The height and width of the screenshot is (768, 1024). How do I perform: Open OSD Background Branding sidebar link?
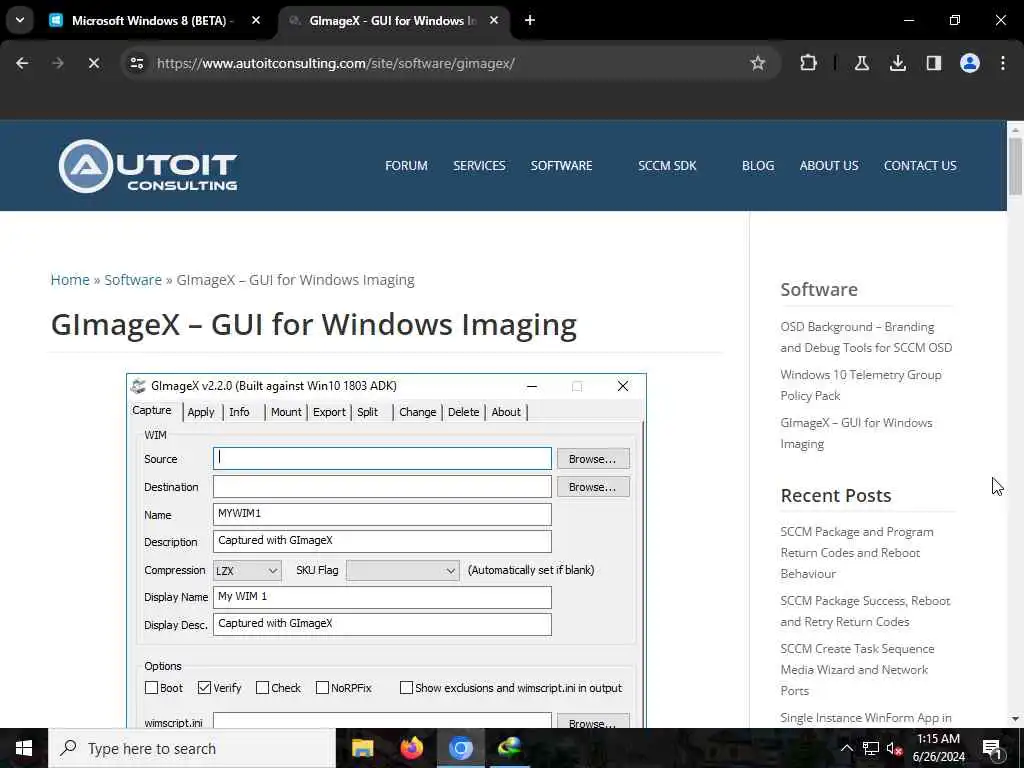(866, 337)
